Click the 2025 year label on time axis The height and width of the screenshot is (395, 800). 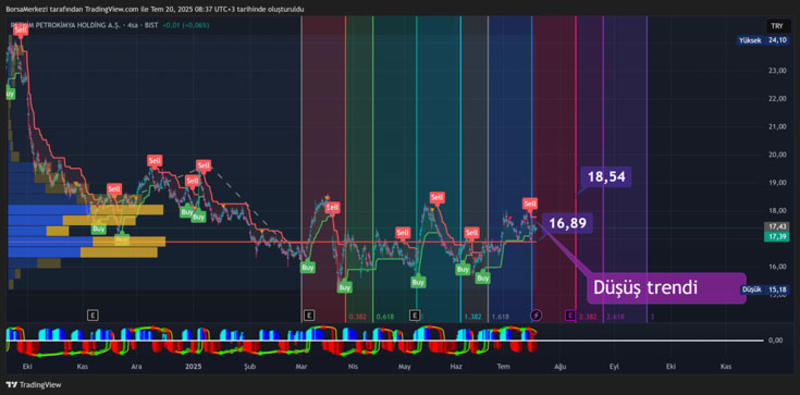pyautogui.click(x=193, y=366)
